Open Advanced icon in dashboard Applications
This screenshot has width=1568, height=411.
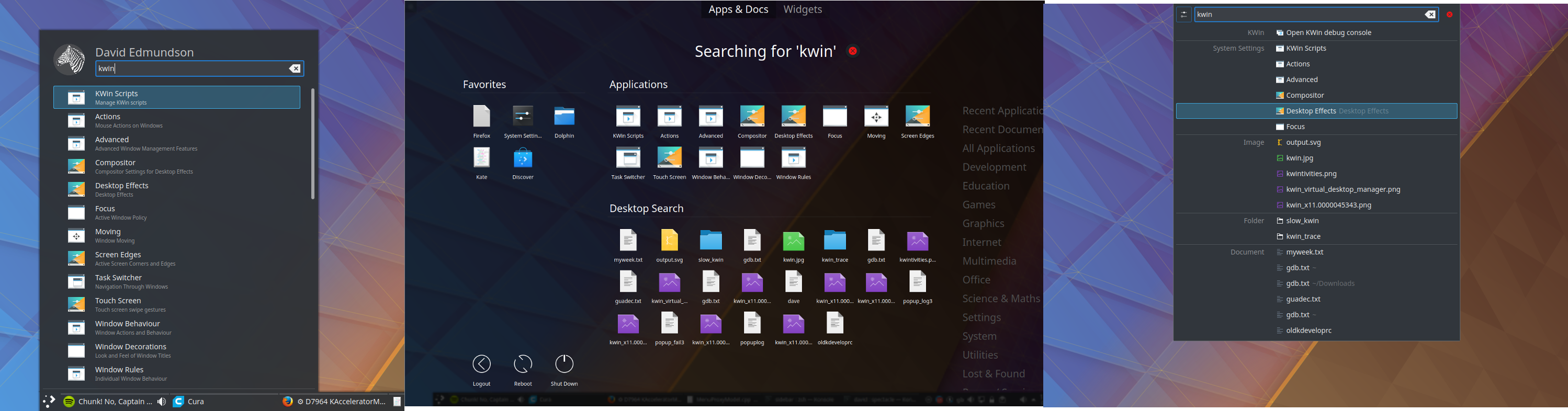tap(710, 122)
